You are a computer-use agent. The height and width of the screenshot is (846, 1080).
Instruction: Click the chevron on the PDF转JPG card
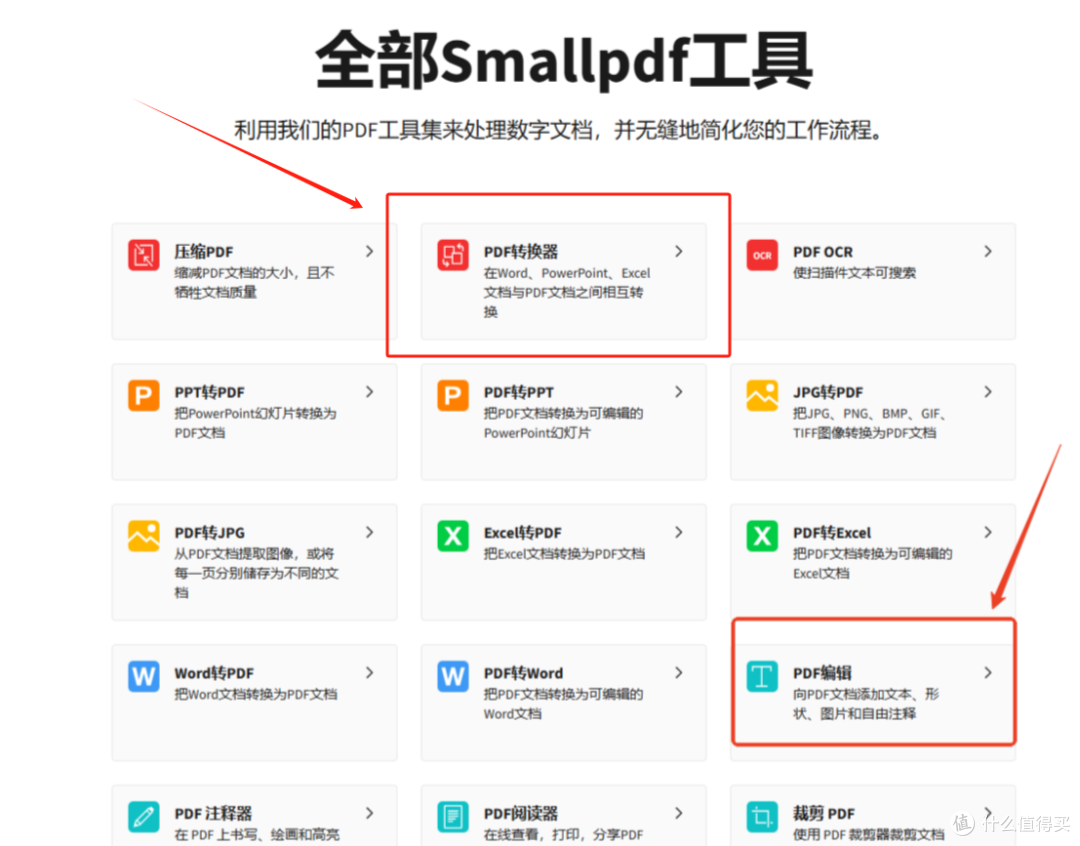[370, 533]
